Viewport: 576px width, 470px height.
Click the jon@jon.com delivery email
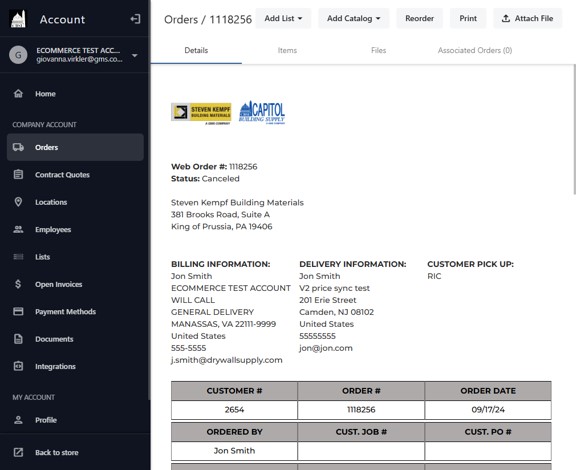pos(326,348)
